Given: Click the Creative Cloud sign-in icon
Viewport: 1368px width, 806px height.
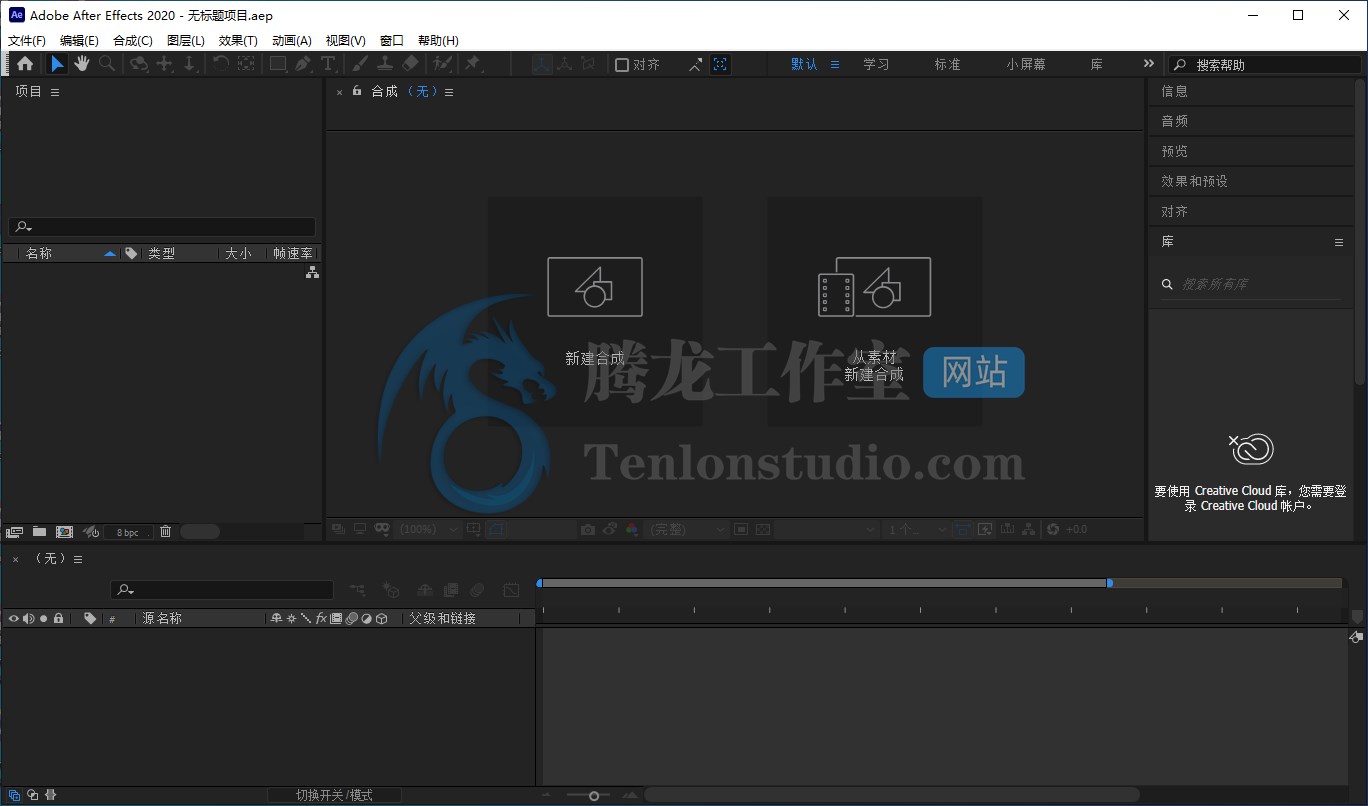Looking at the screenshot, I should point(1251,448).
